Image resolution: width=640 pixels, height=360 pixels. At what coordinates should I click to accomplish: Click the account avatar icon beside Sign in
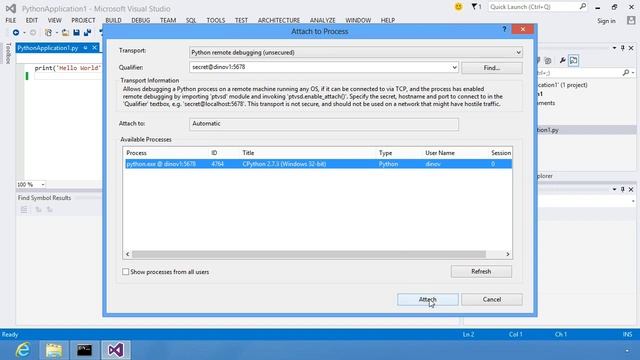click(x=631, y=20)
